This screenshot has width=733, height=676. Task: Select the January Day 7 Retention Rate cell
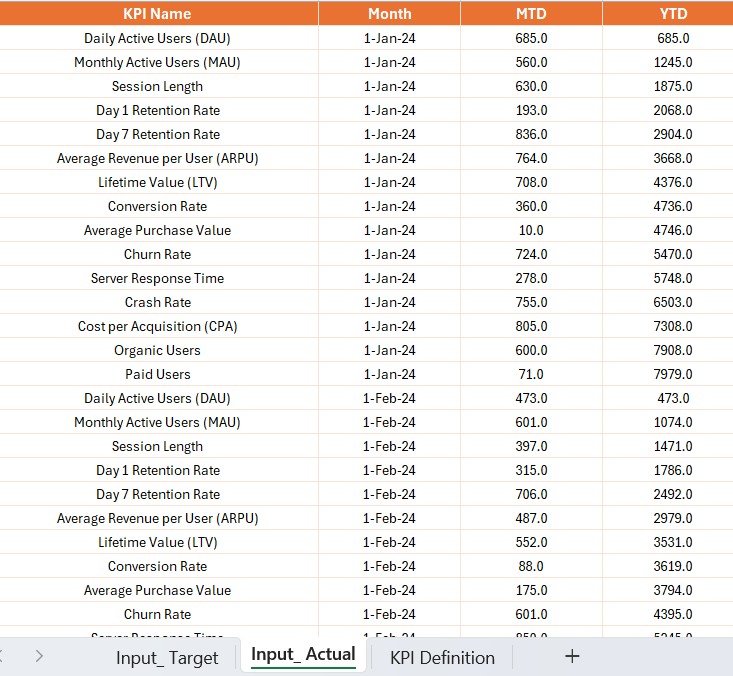(x=157, y=134)
